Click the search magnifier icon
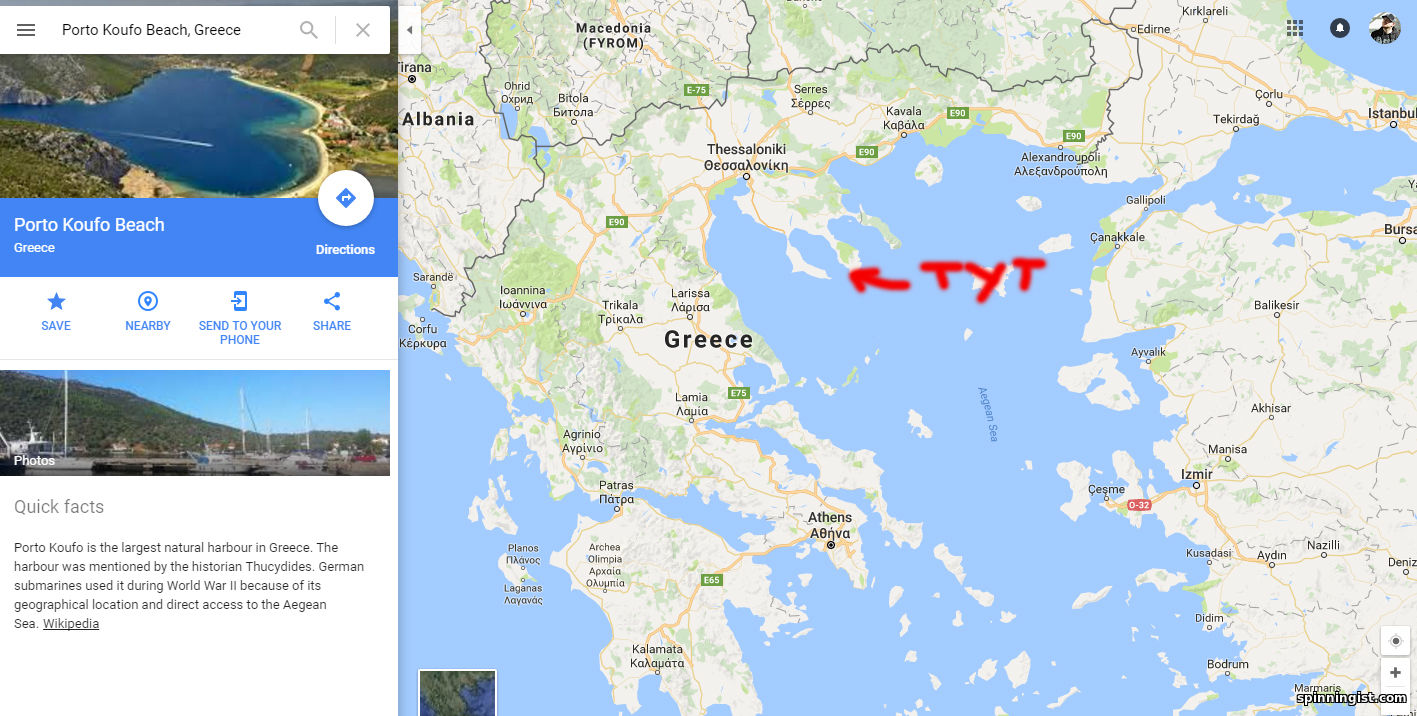The image size is (1417, 716). click(309, 30)
